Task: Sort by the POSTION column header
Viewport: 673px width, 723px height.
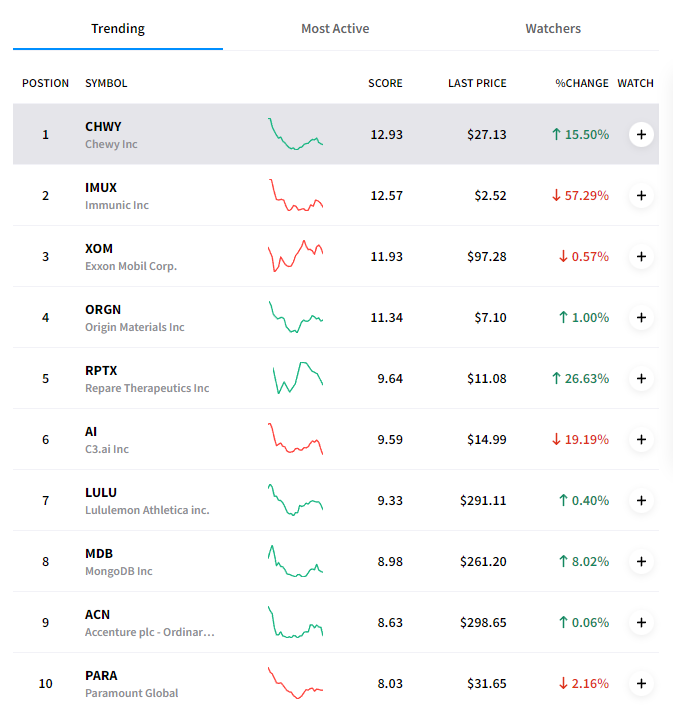Action: coord(45,83)
